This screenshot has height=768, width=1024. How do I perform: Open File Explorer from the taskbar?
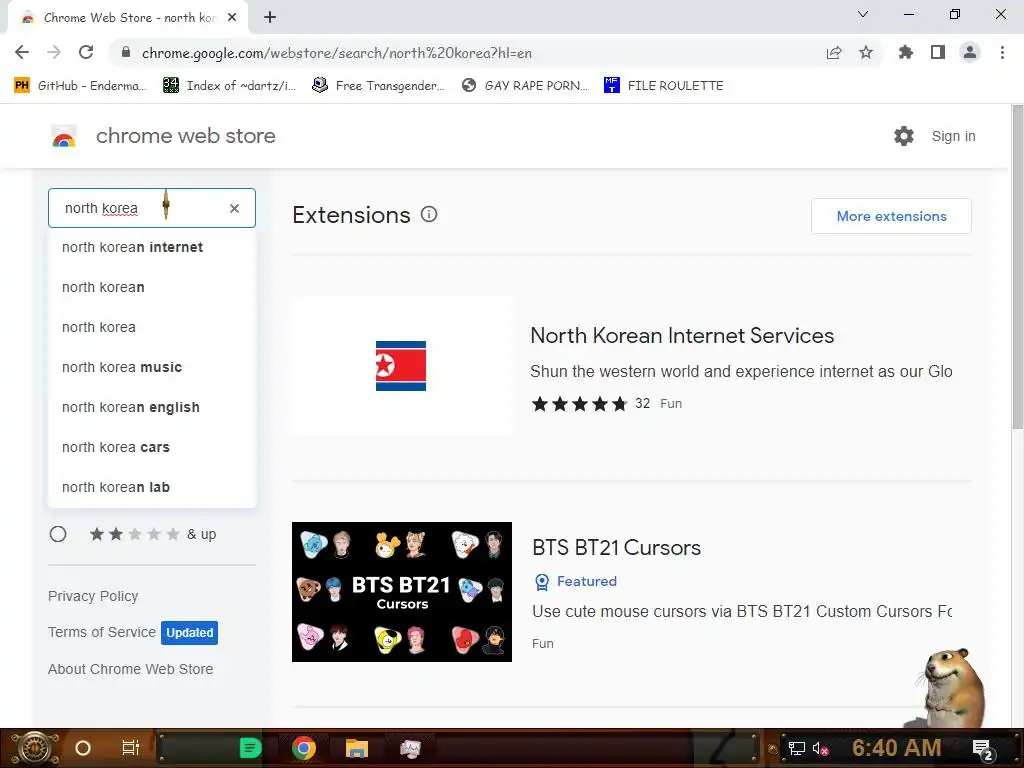tap(357, 748)
